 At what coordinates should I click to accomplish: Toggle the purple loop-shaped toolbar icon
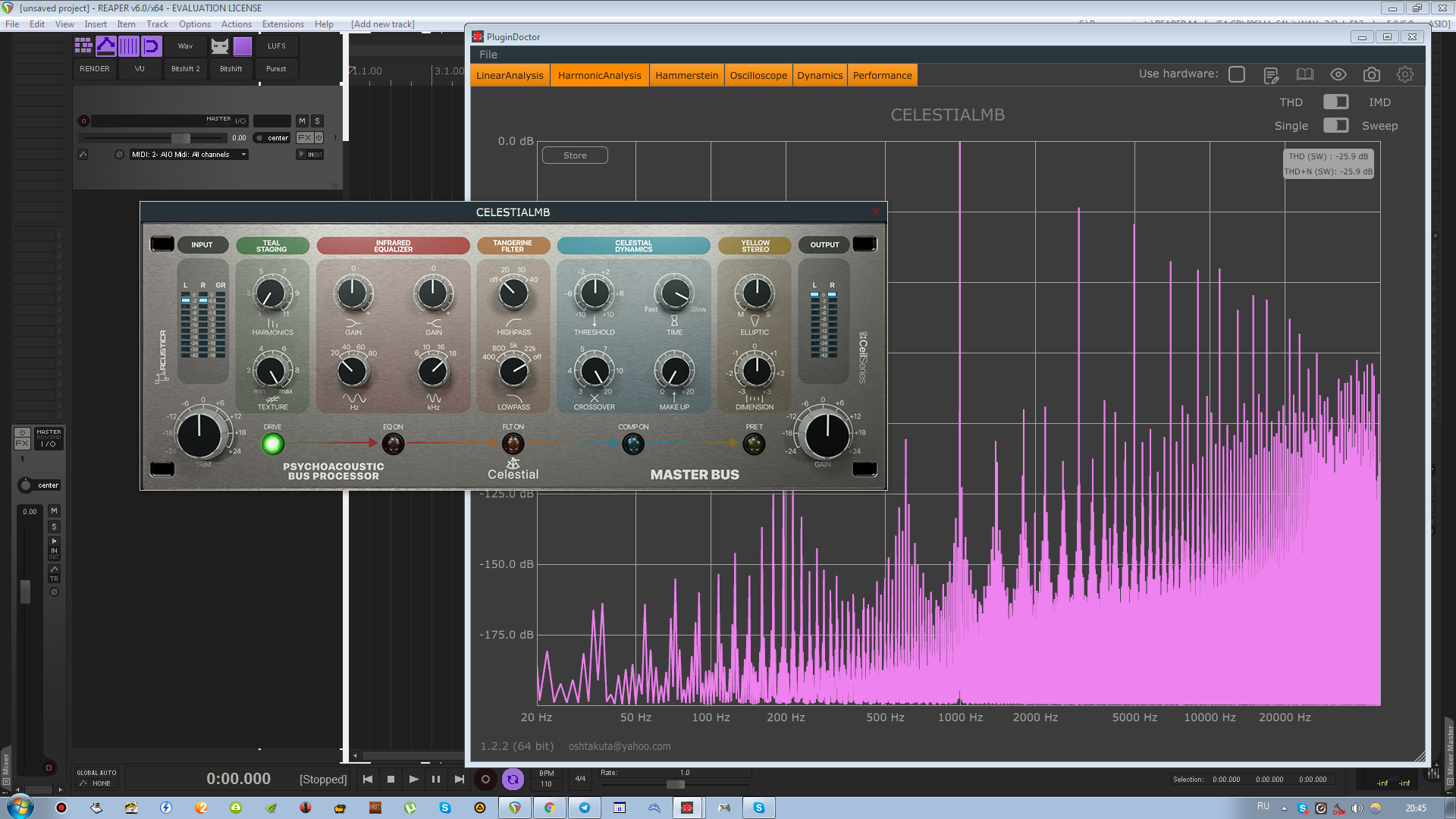pos(152,46)
